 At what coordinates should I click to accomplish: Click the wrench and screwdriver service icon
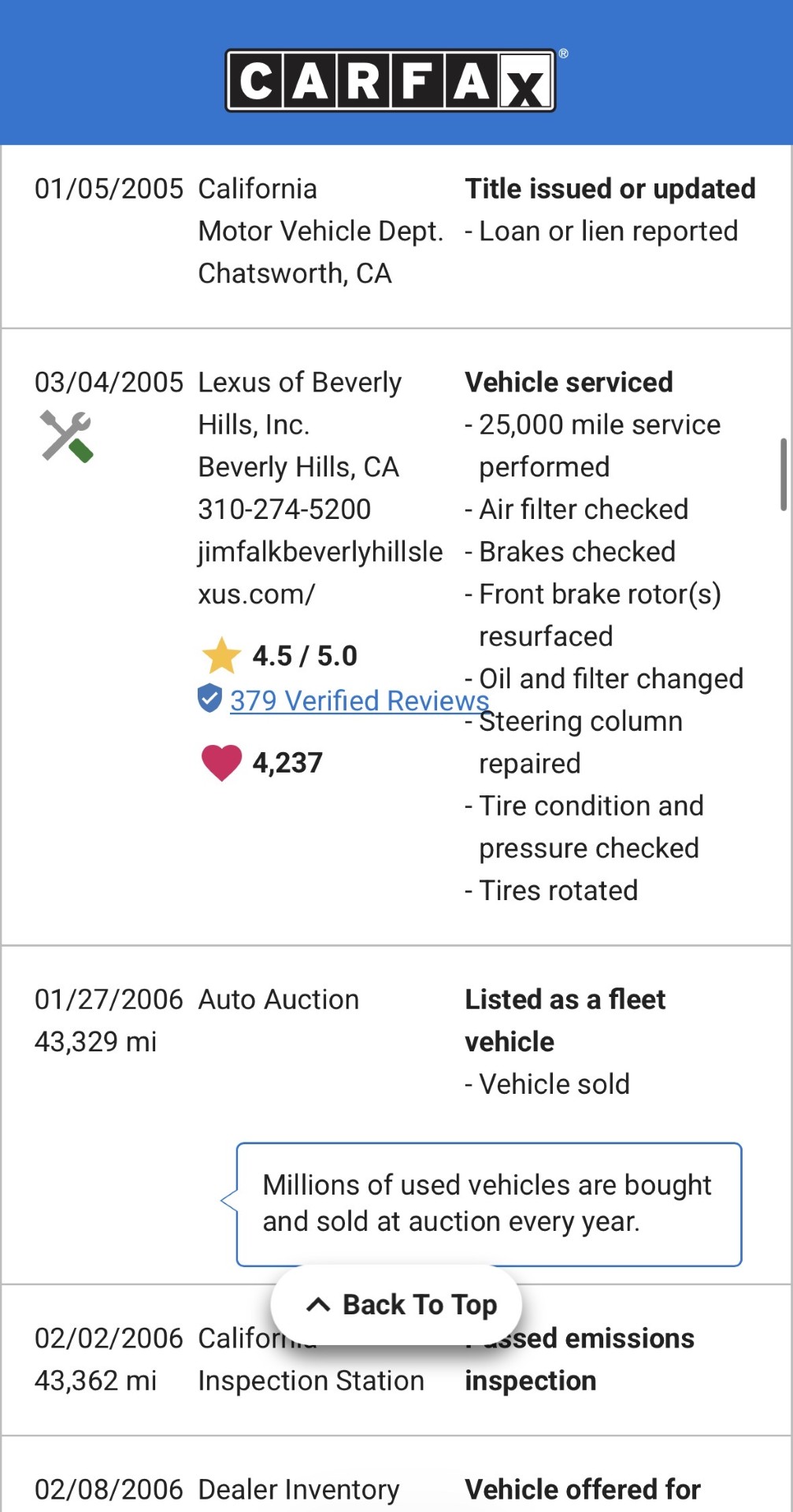66,436
